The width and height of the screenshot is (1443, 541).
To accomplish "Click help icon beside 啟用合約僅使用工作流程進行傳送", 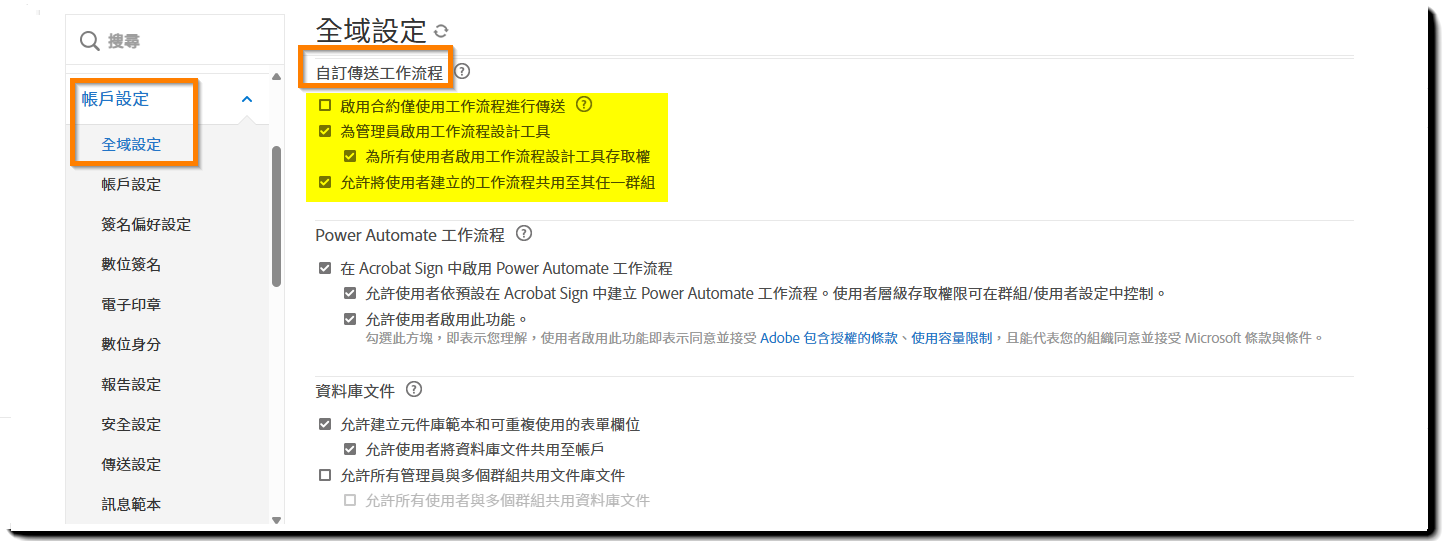I will 585,104.
